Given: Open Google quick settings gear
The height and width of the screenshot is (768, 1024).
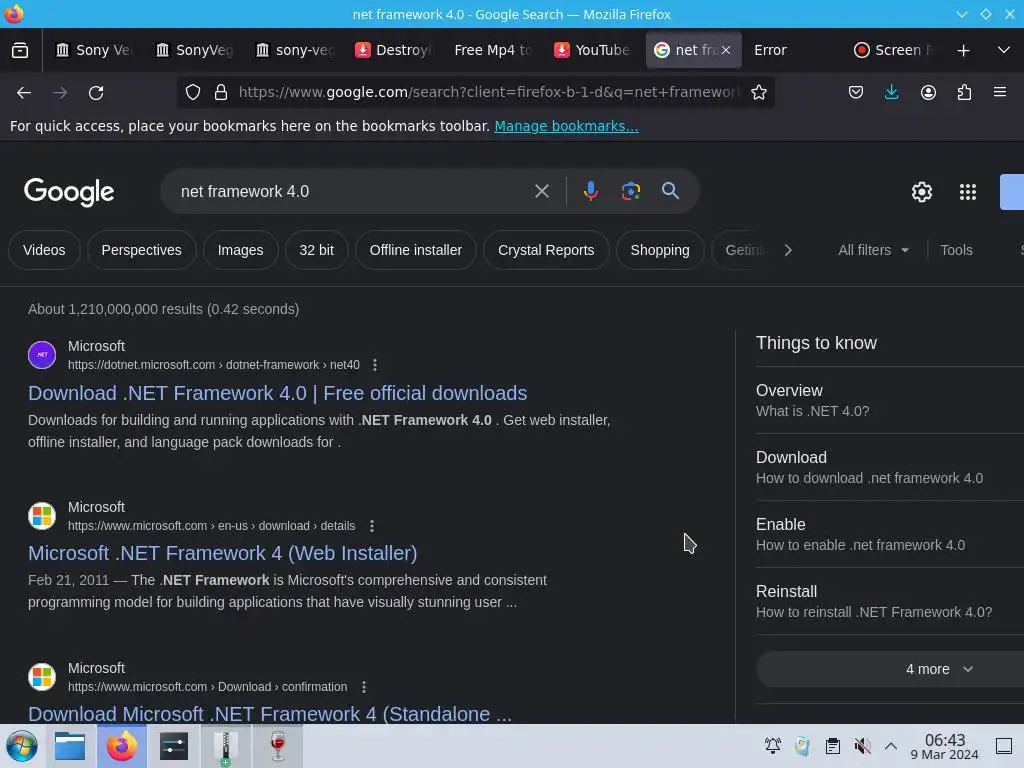Looking at the screenshot, I should pyautogui.click(x=921, y=192).
